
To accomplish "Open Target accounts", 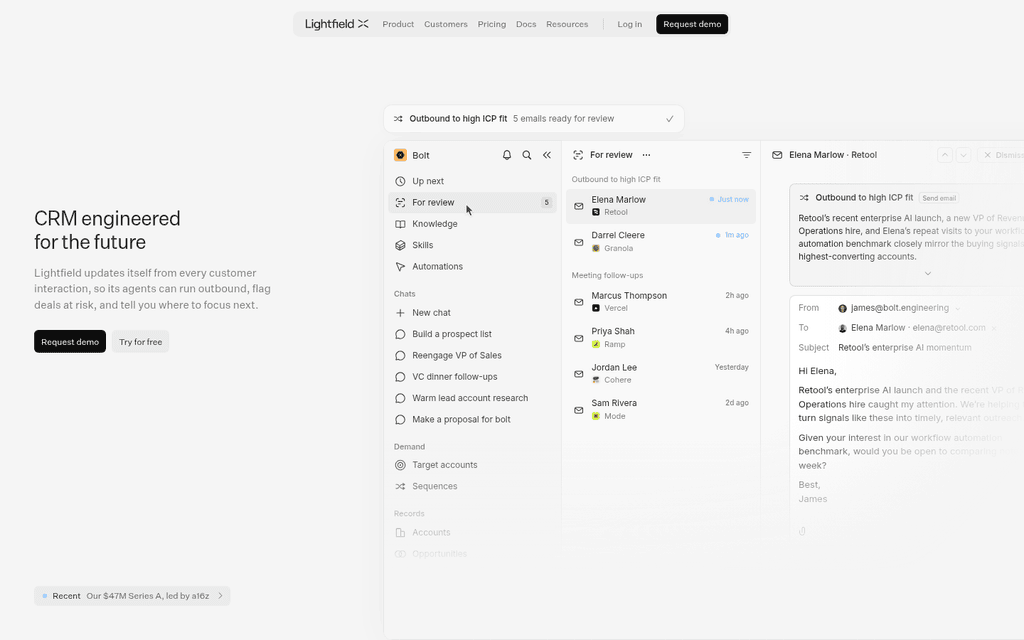I will 472,465.
